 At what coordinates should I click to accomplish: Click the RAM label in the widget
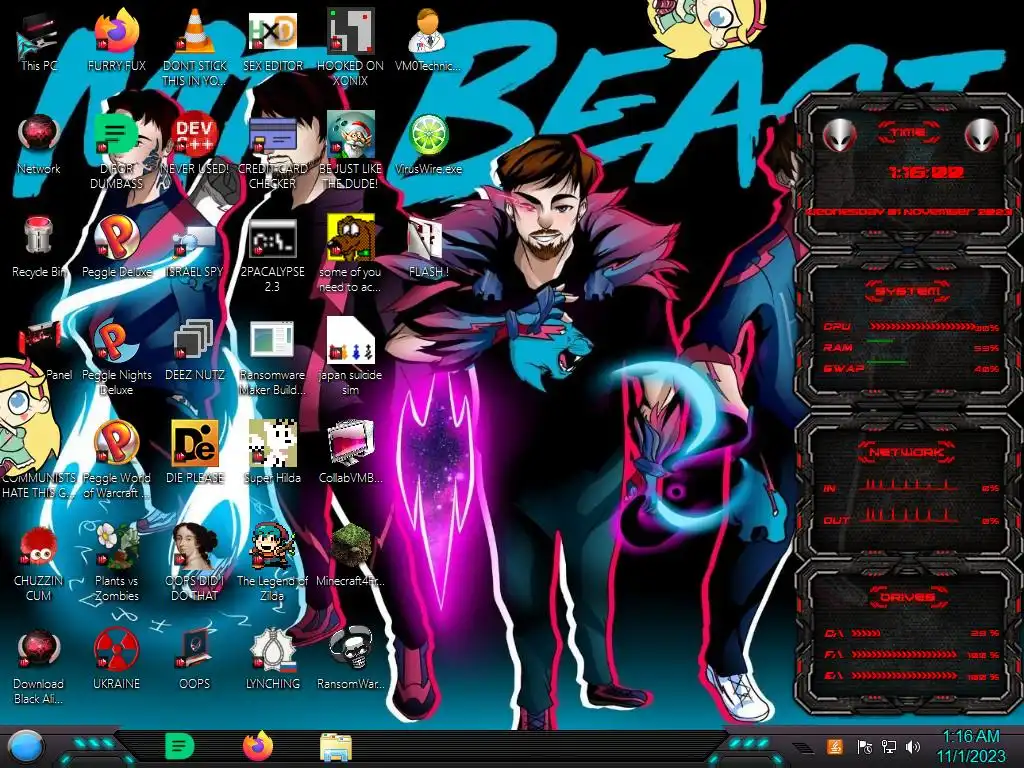[x=838, y=347]
